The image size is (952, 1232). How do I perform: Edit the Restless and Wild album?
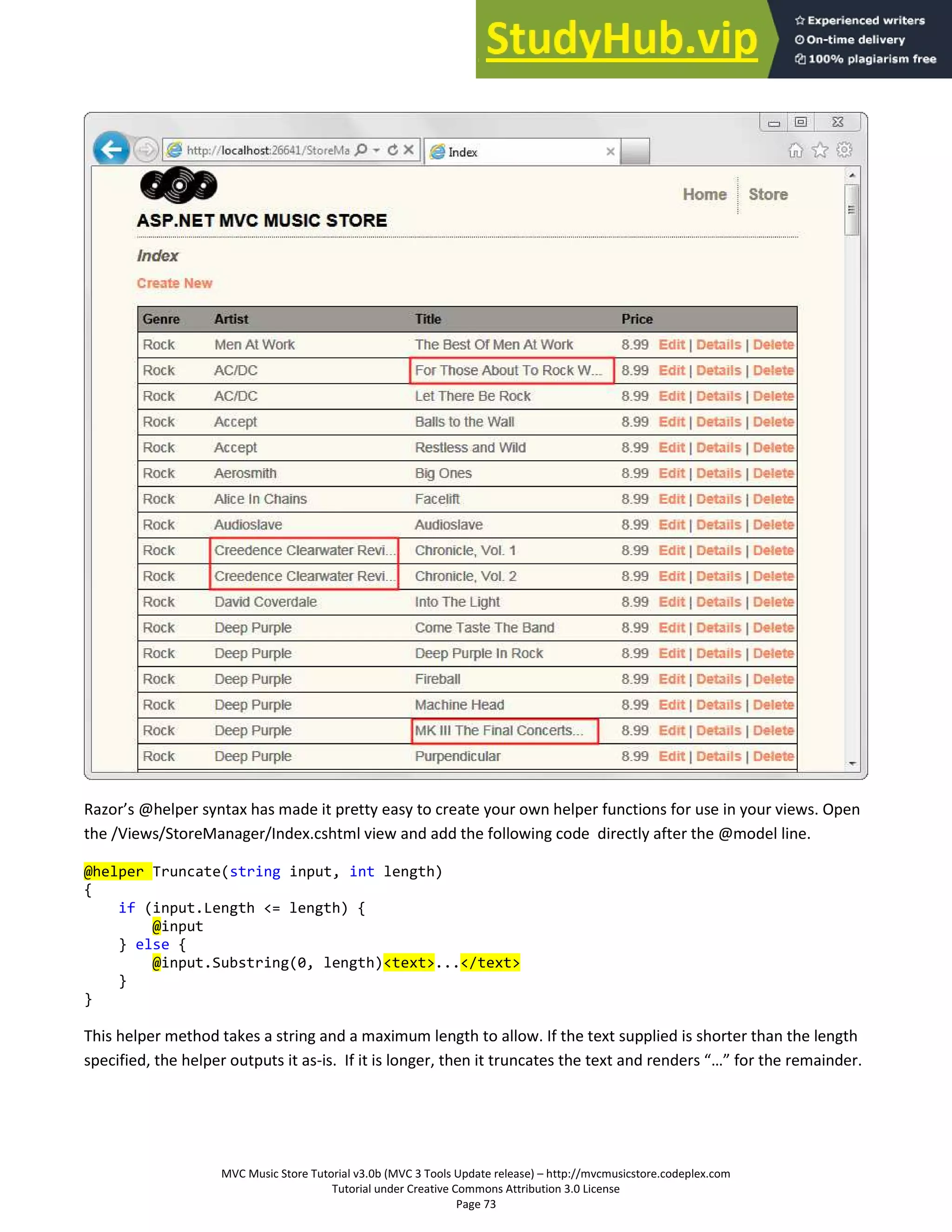671,447
